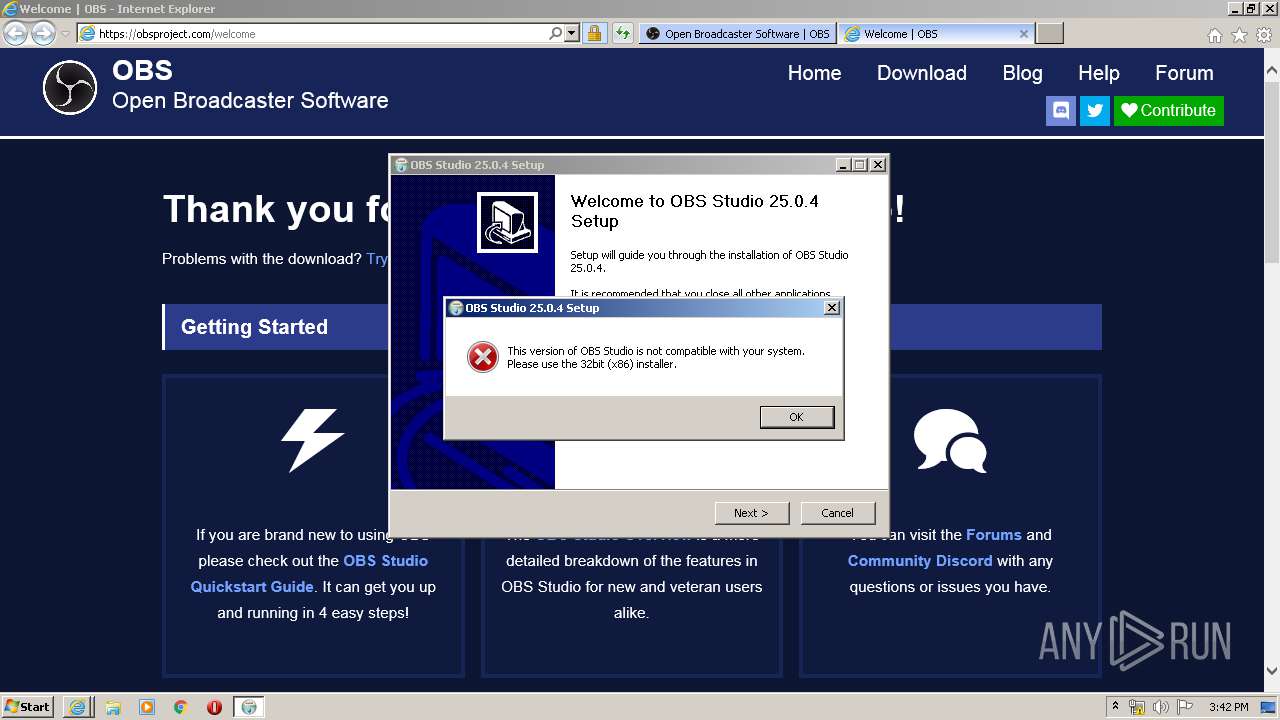Open Google Chrome from the taskbar
The height and width of the screenshot is (720, 1280).
(180, 707)
